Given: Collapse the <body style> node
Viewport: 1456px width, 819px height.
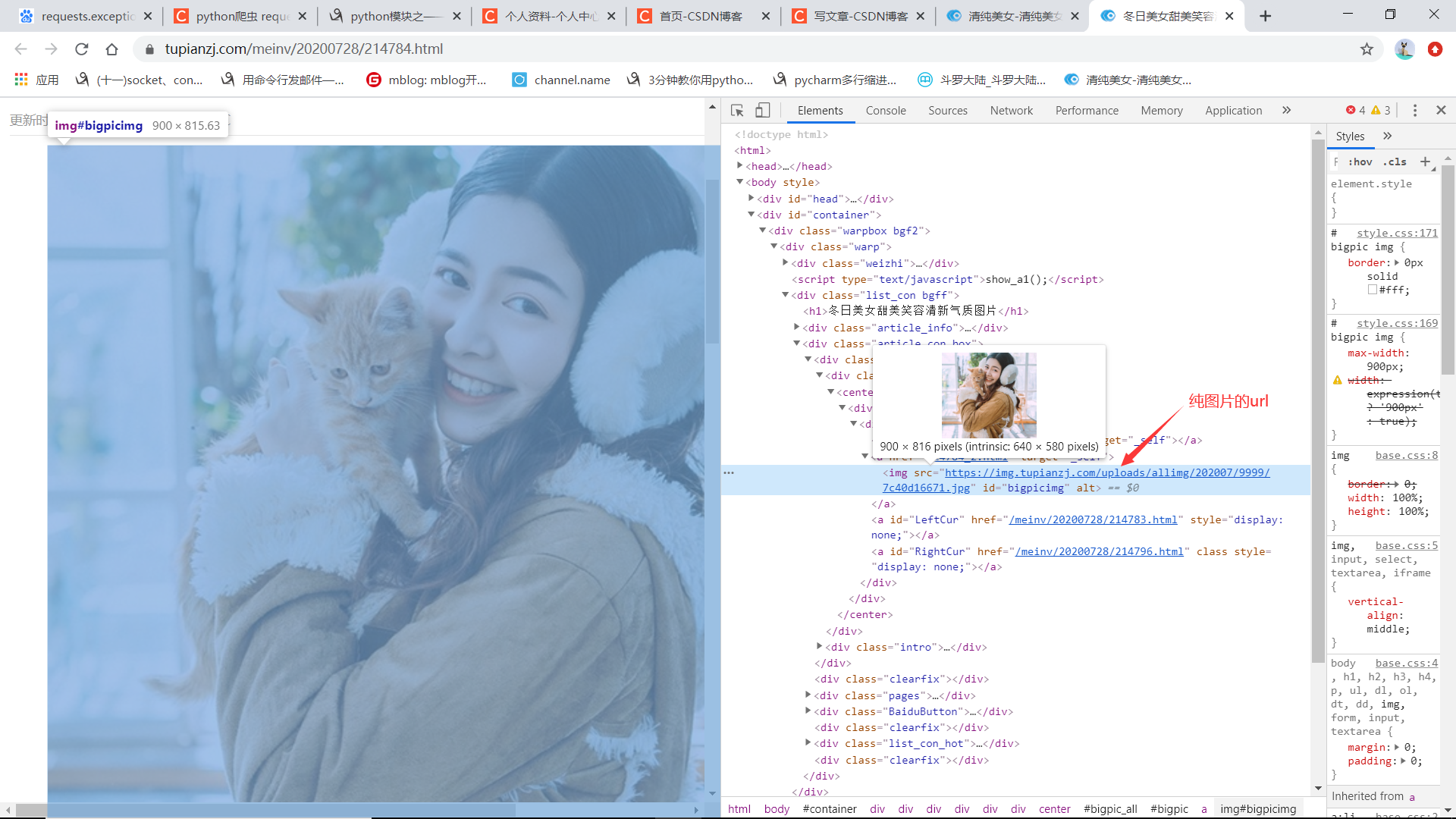Looking at the screenshot, I should pos(741,182).
